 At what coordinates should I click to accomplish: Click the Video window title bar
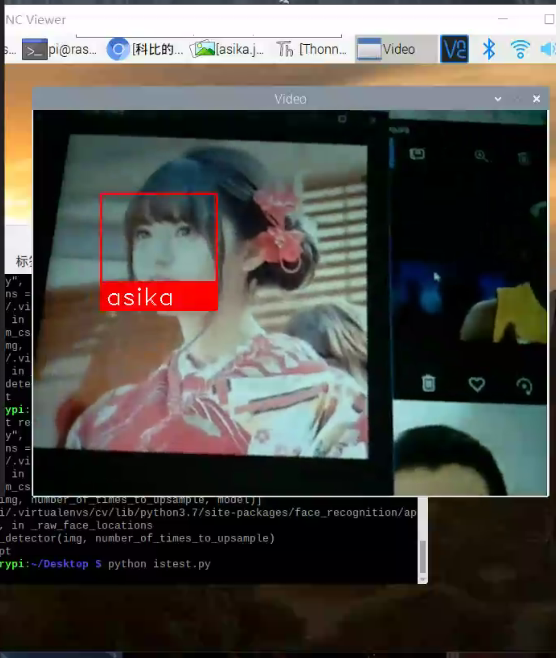(x=290, y=99)
